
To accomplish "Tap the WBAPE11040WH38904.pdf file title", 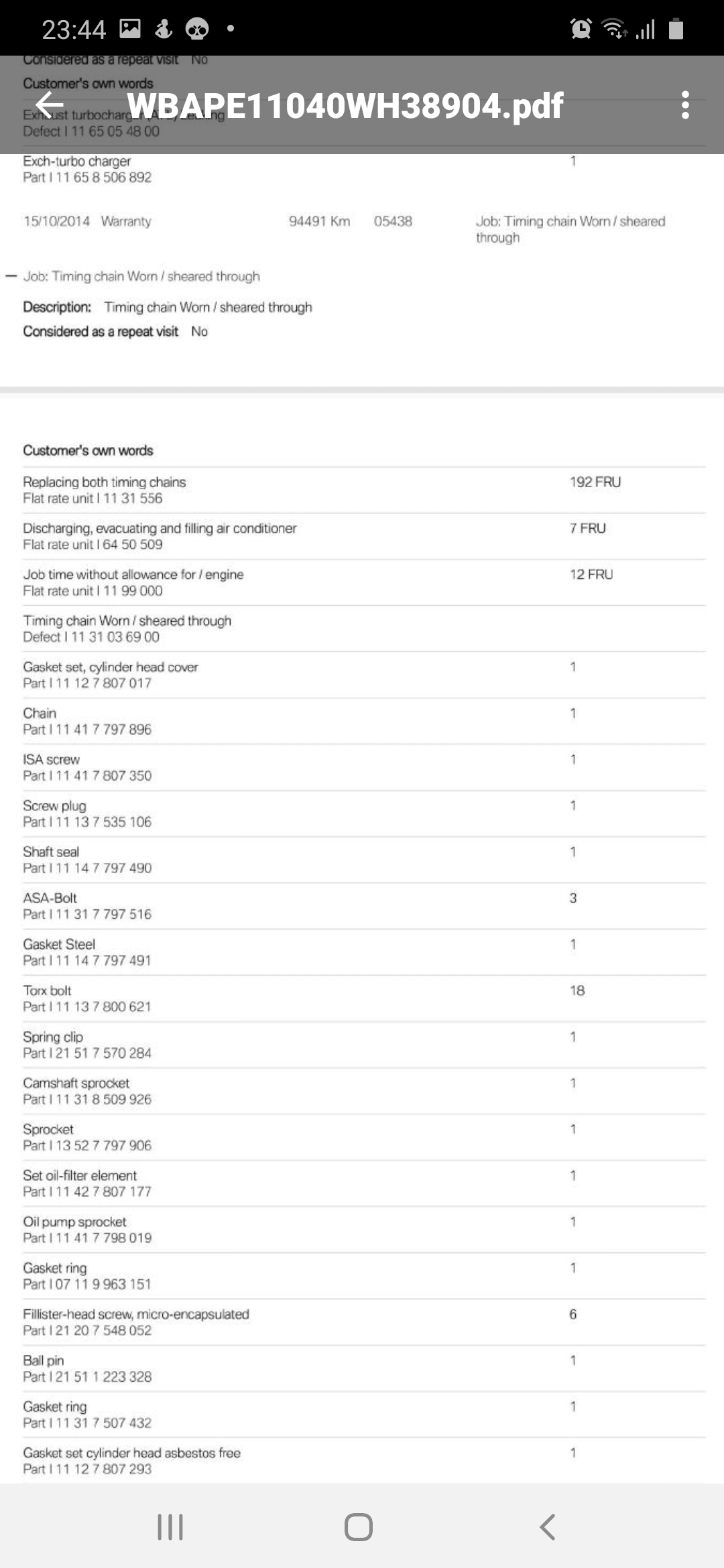I will (x=345, y=105).
